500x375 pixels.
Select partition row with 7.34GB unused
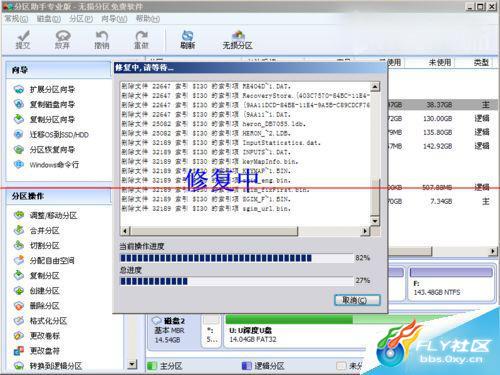[443, 201]
